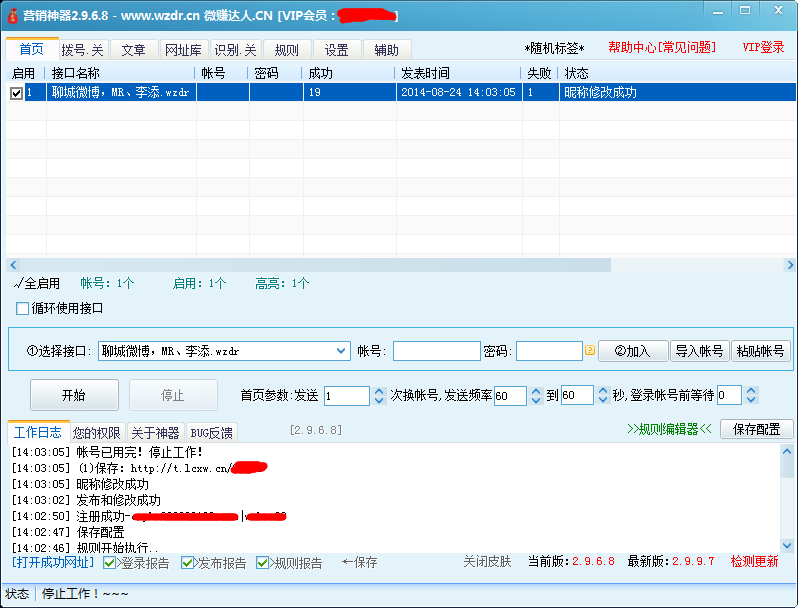Switch to the 网址库 tab
This screenshot has width=798, height=608.
183,50
